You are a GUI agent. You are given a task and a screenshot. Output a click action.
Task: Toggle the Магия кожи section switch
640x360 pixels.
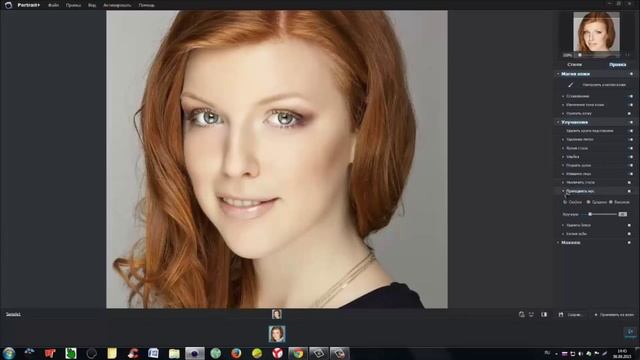tap(631, 74)
